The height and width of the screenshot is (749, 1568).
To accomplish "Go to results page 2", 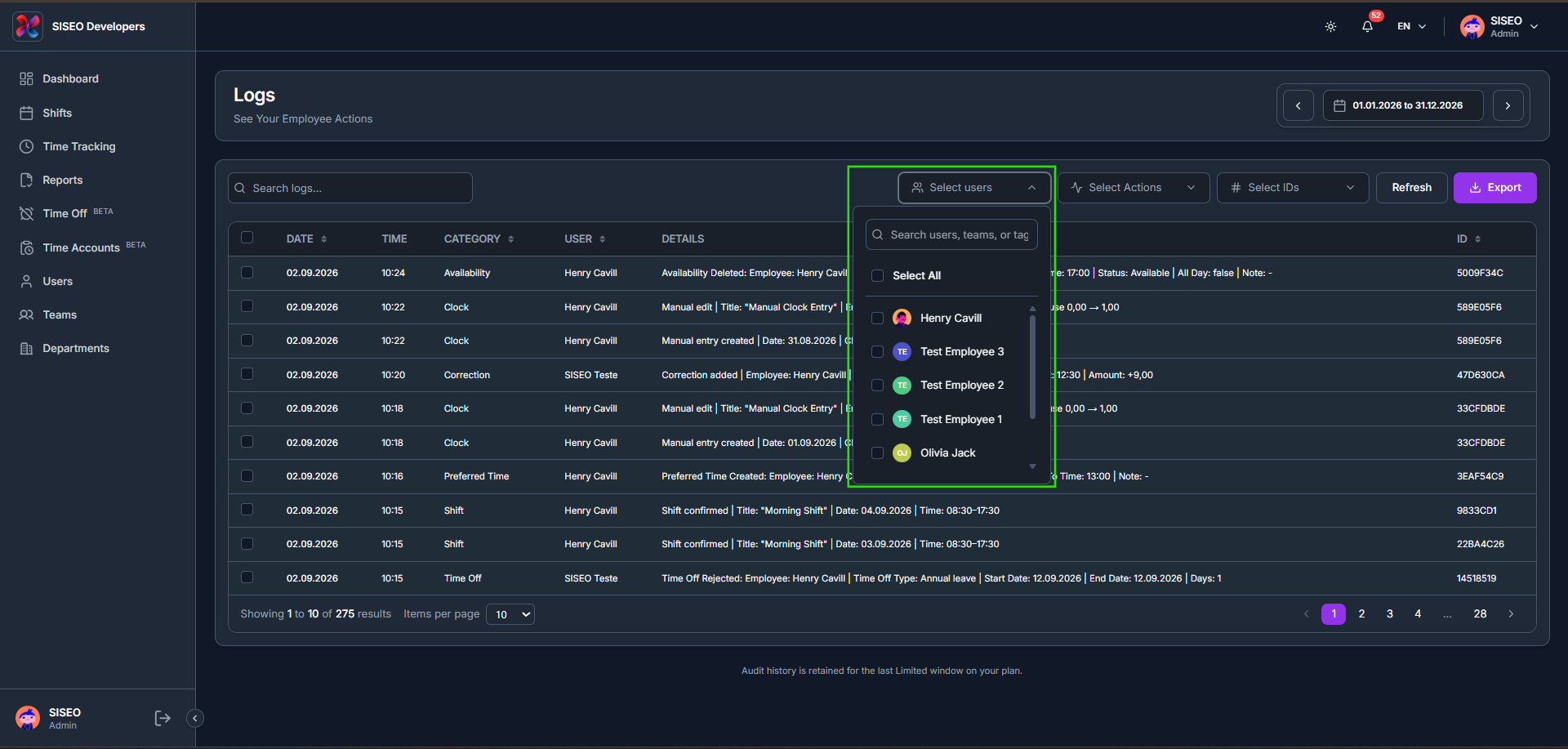I will 1361,613.
